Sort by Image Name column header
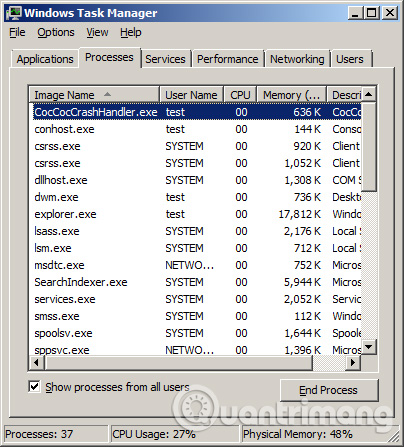 tap(94, 95)
